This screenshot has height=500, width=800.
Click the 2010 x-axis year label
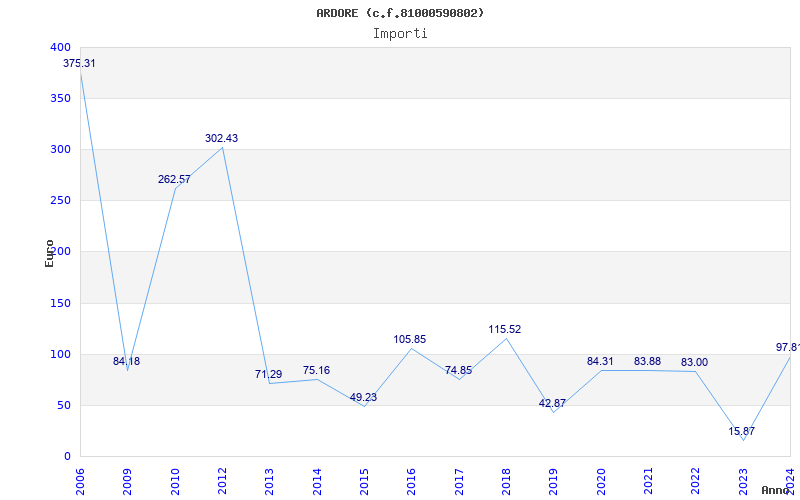pos(175,482)
